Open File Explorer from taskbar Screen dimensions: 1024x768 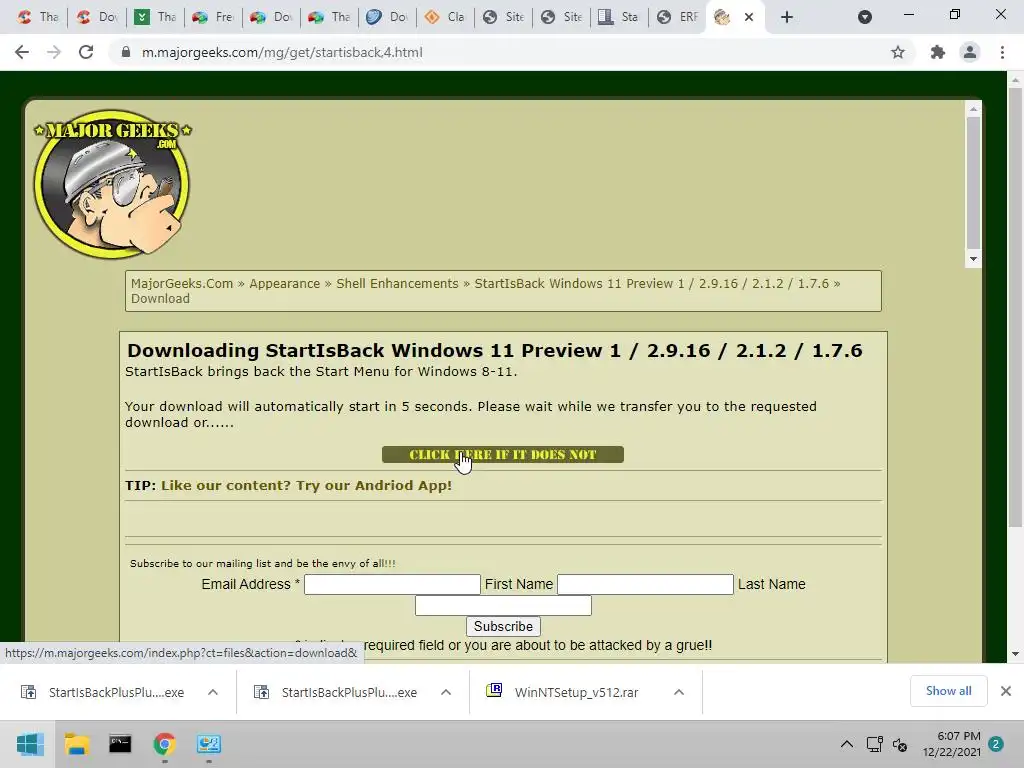pos(76,744)
